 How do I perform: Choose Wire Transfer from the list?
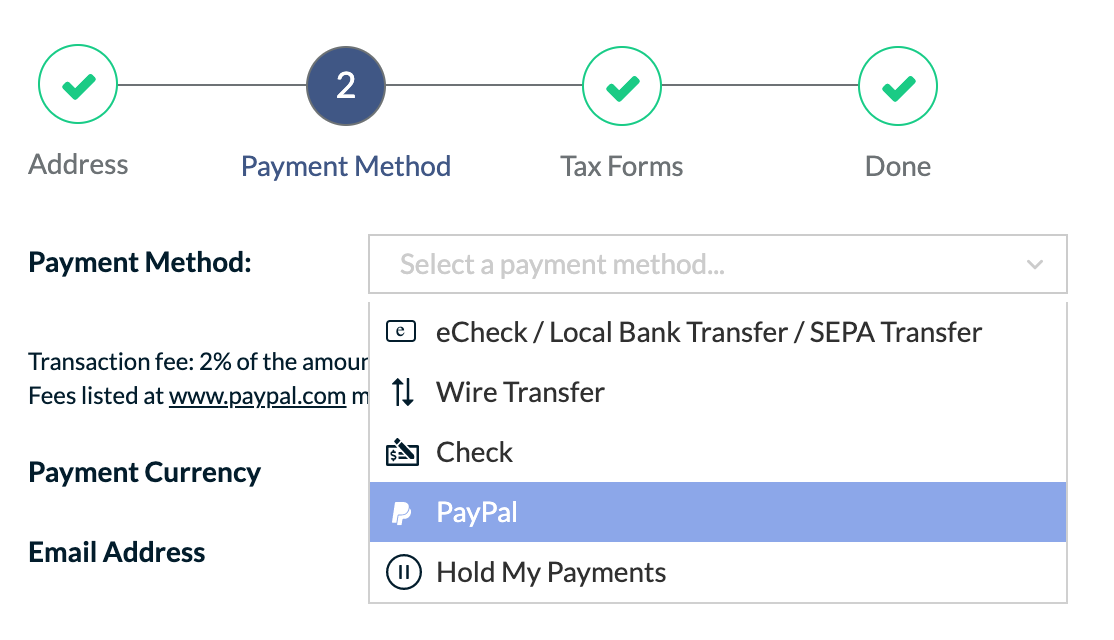(520, 392)
